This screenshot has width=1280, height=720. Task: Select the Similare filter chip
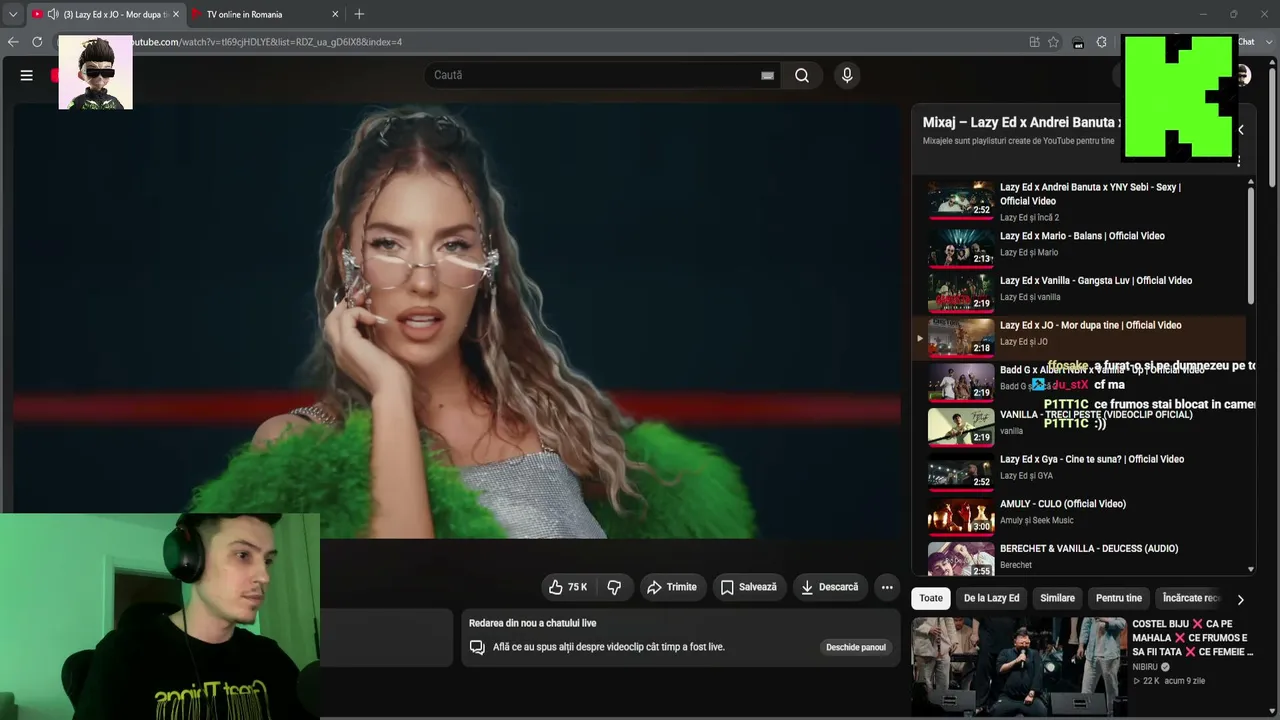[x=1057, y=598]
